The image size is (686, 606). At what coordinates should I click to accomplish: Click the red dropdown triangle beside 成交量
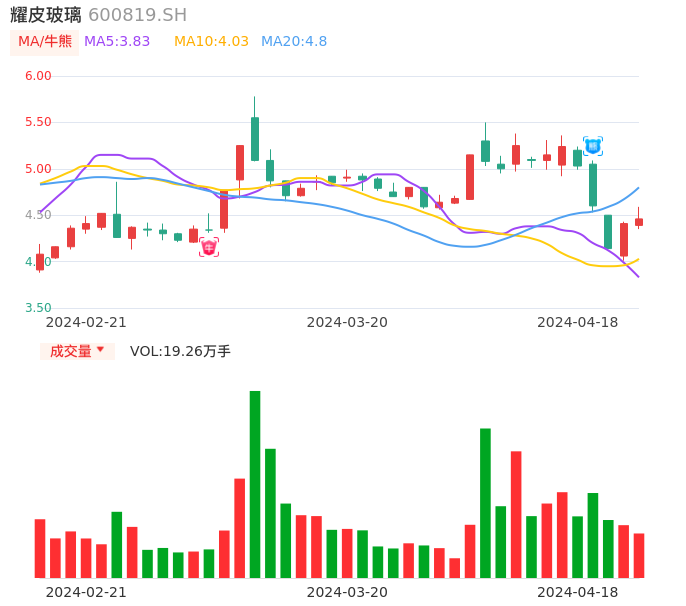(100, 350)
